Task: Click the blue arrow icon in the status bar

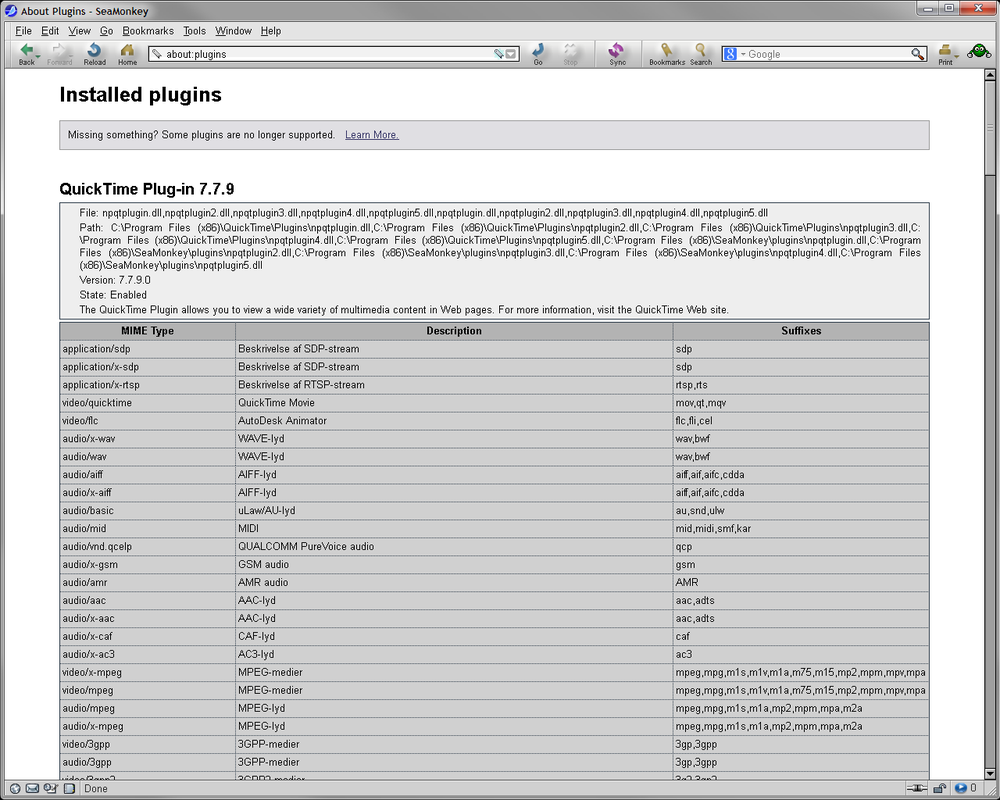Action: [x=960, y=789]
